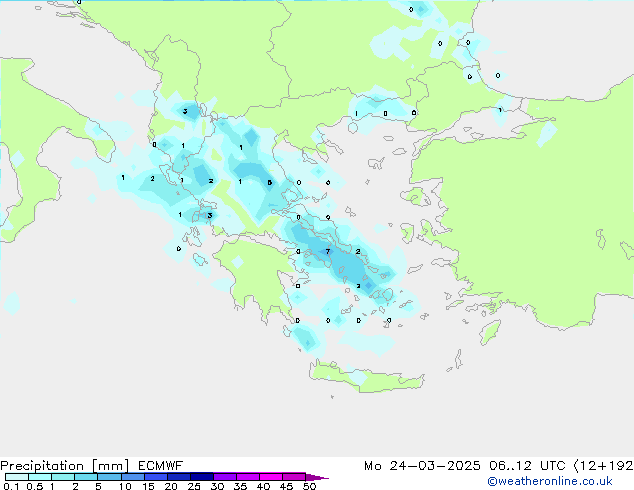Select the 10–15 mm legend color swatch
This screenshot has width=634, height=490.
click(133, 477)
